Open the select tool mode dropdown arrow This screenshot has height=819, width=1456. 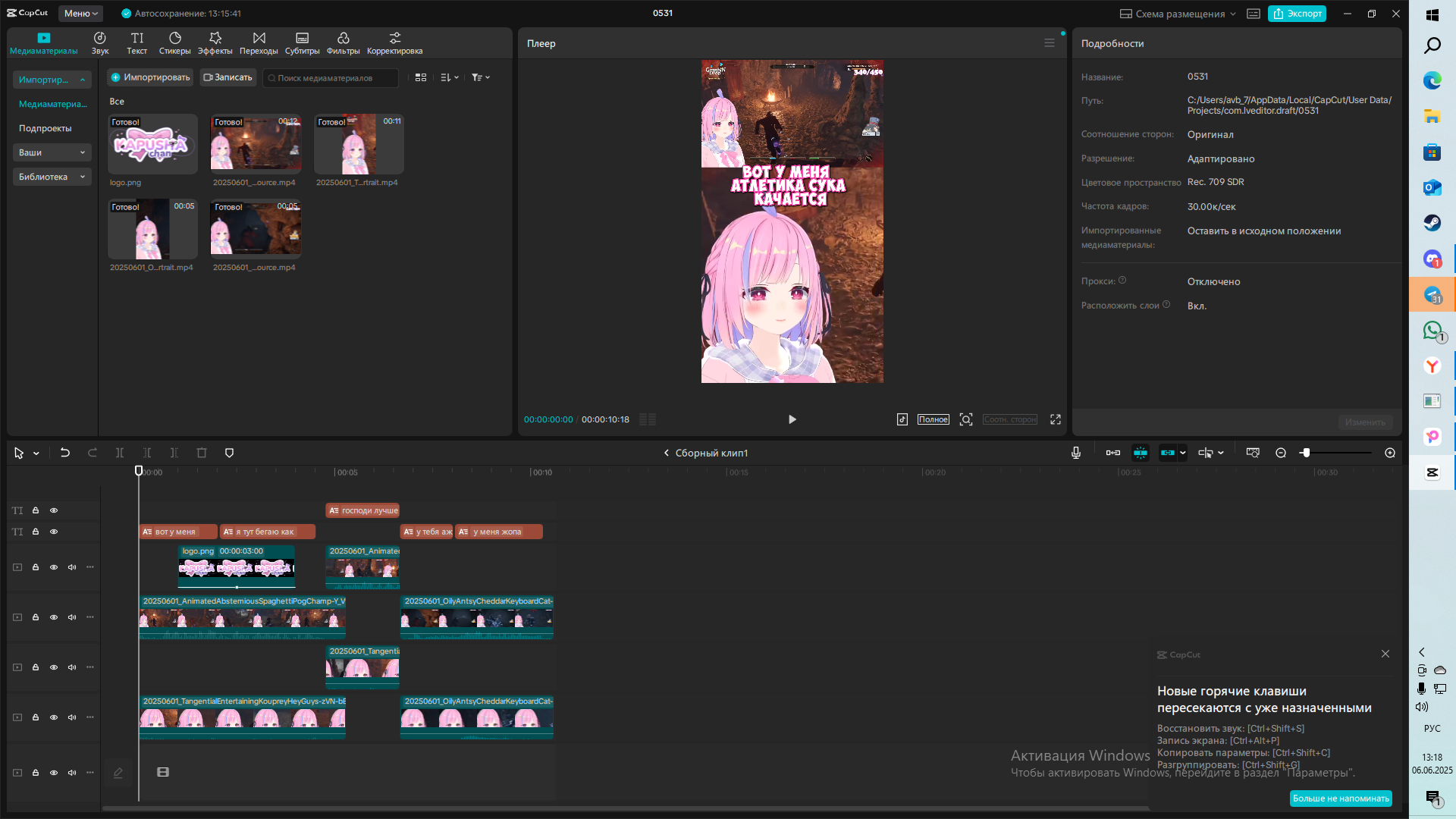click(36, 453)
